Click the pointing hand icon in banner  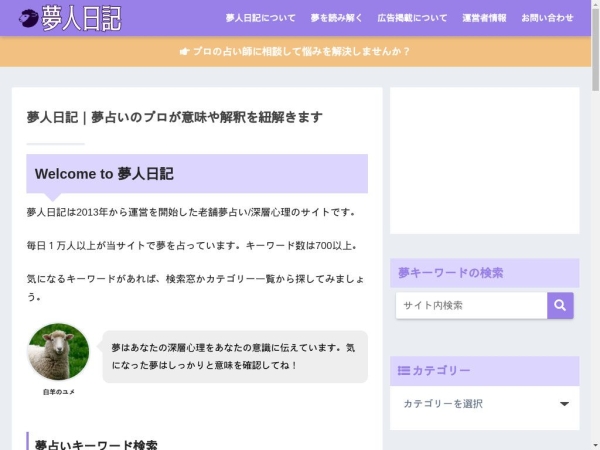(184, 51)
